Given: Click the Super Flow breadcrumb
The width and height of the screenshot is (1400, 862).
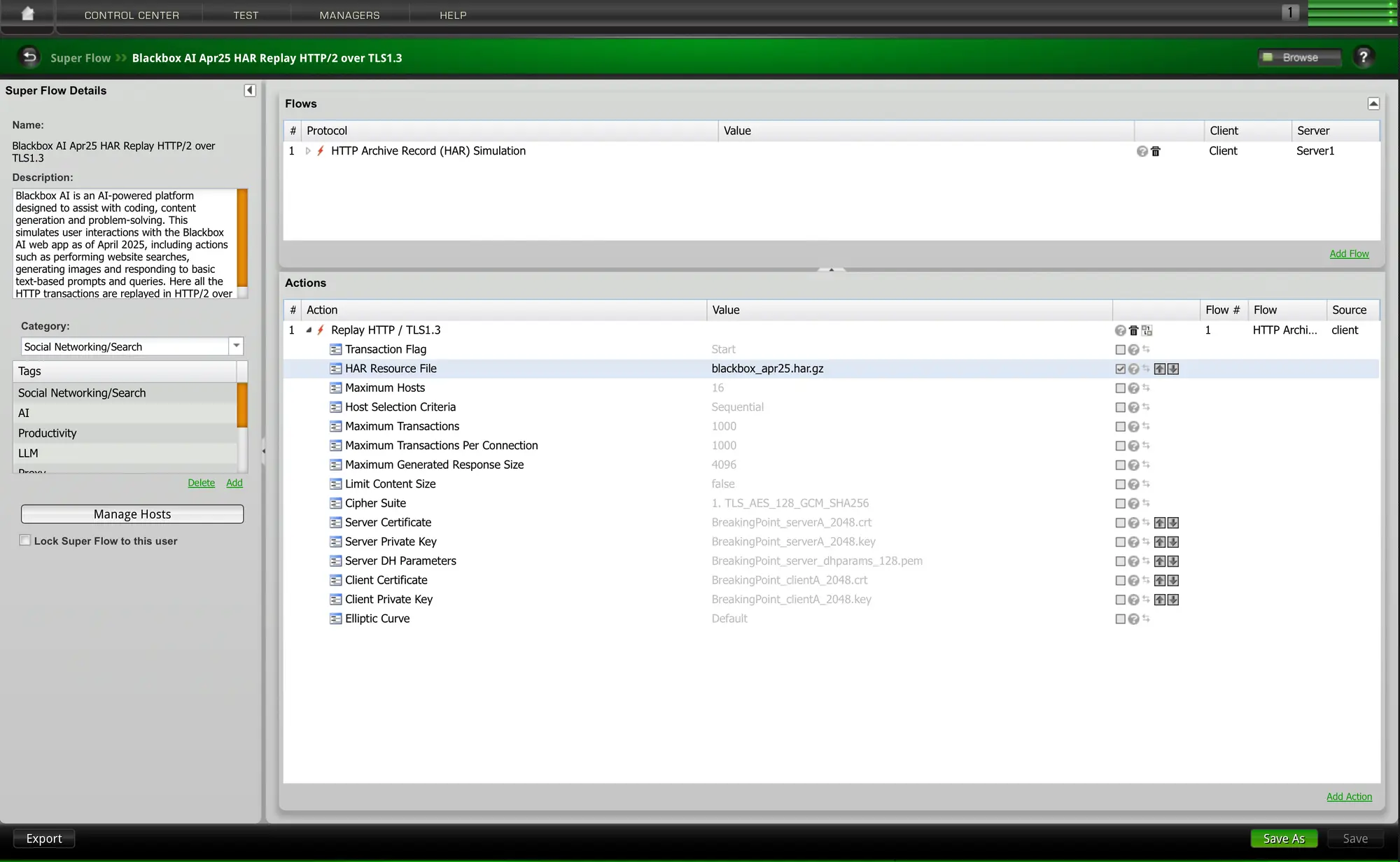Looking at the screenshot, I should tap(80, 58).
